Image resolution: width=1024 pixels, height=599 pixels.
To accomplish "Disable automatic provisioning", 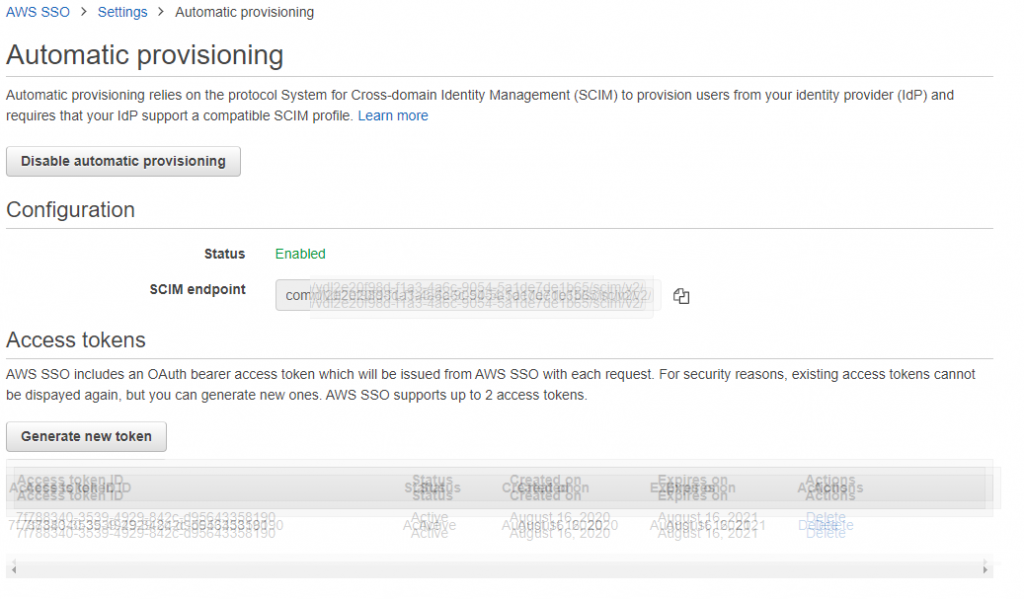I will click(x=123, y=161).
